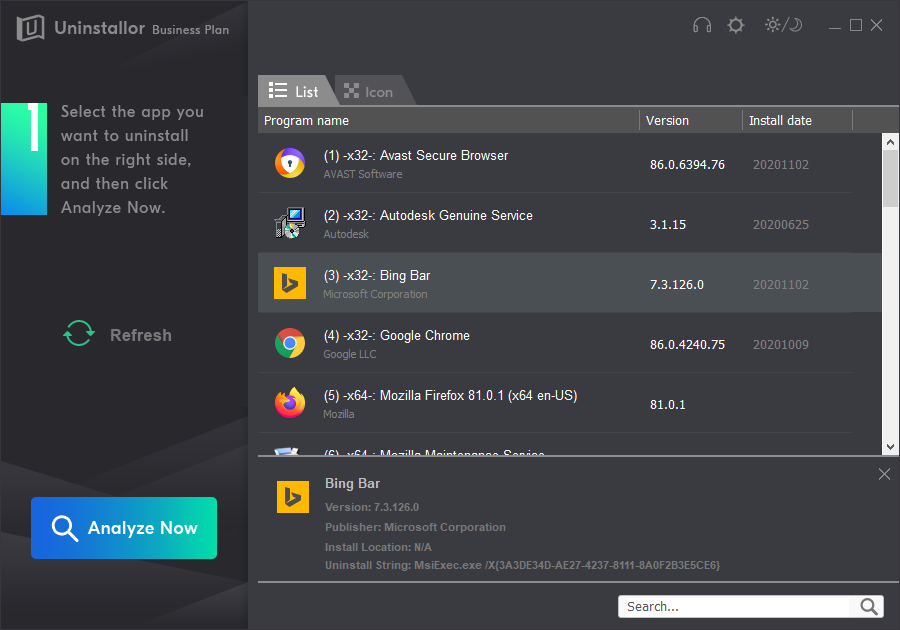Viewport: 900px width, 630px height.
Task: Select "(5) -x64-: Mozilla Firefox 81.0.1" entry
Action: 570,403
